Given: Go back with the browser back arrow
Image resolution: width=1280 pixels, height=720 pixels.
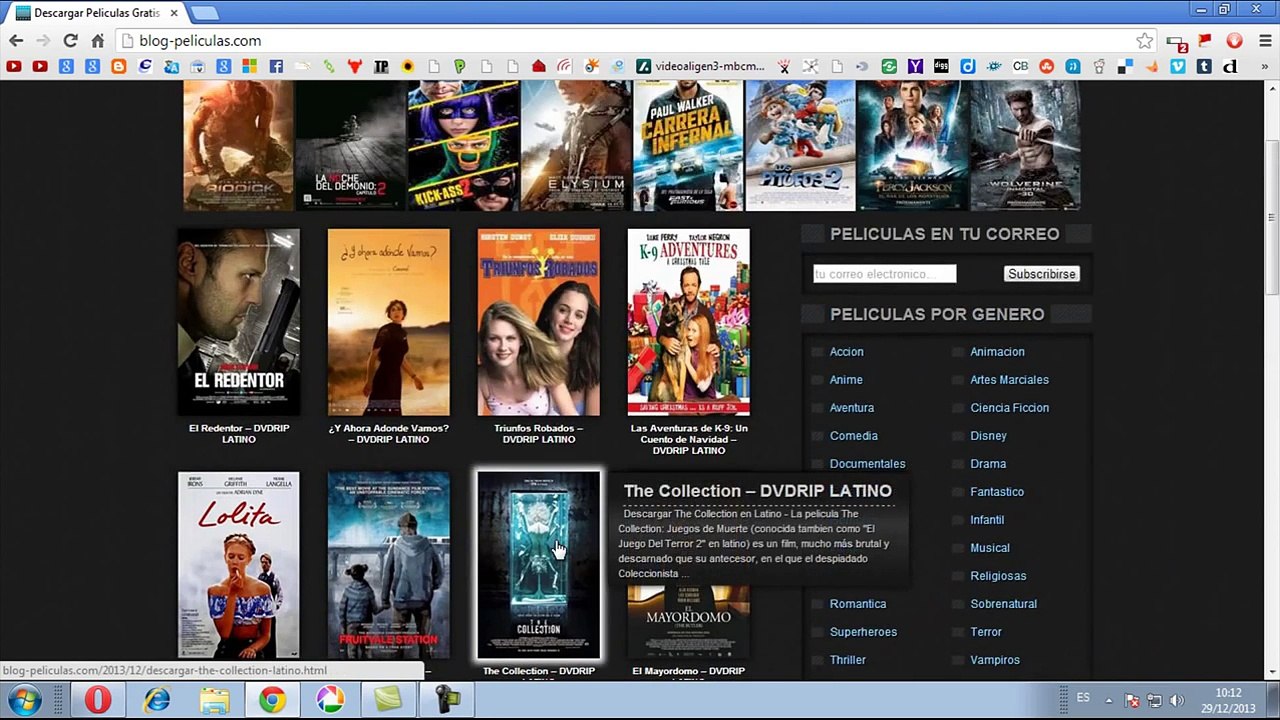Looking at the screenshot, I should click(16, 41).
